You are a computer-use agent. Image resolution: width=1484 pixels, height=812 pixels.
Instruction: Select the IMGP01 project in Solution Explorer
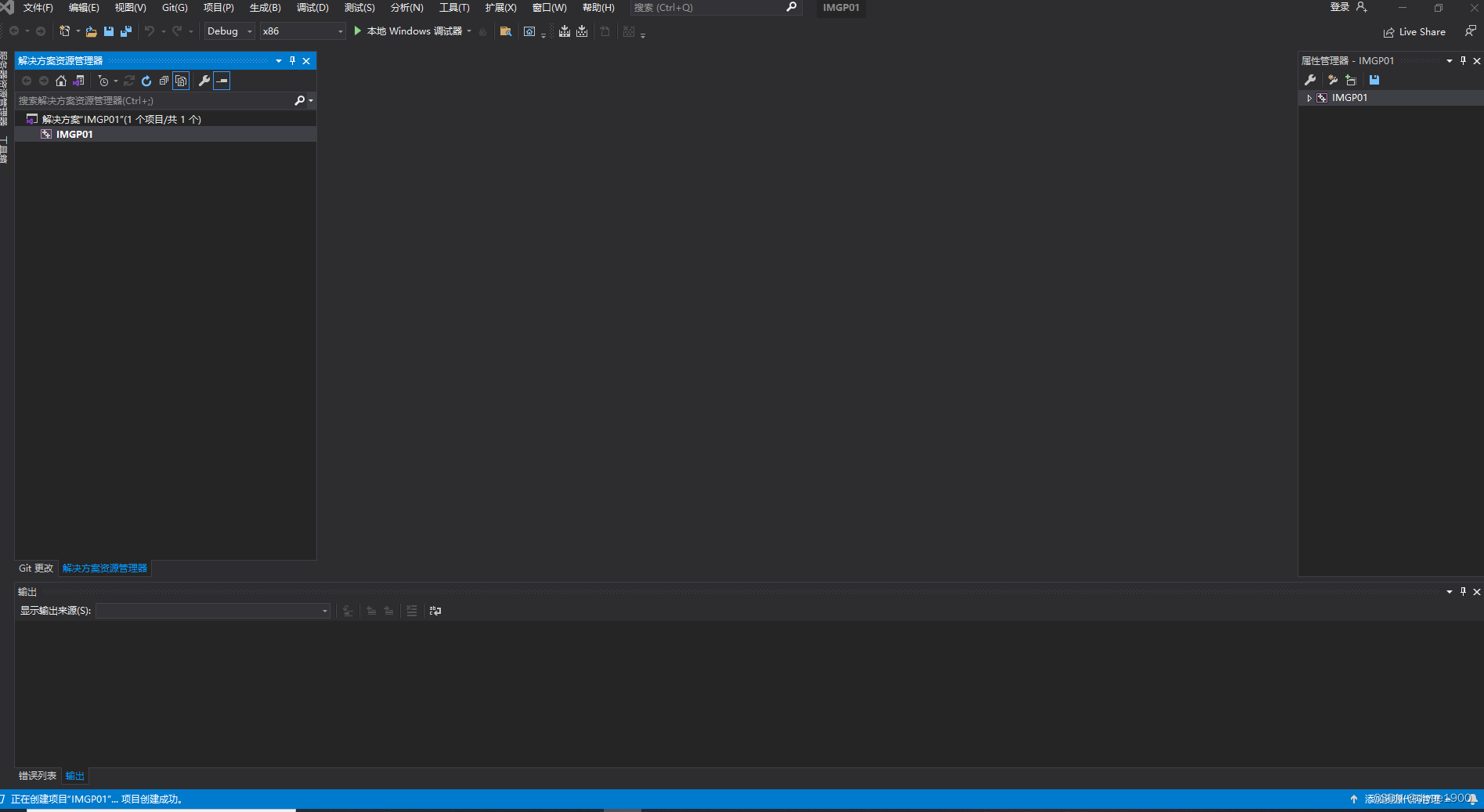pyautogui.click(x=74, y=135)
